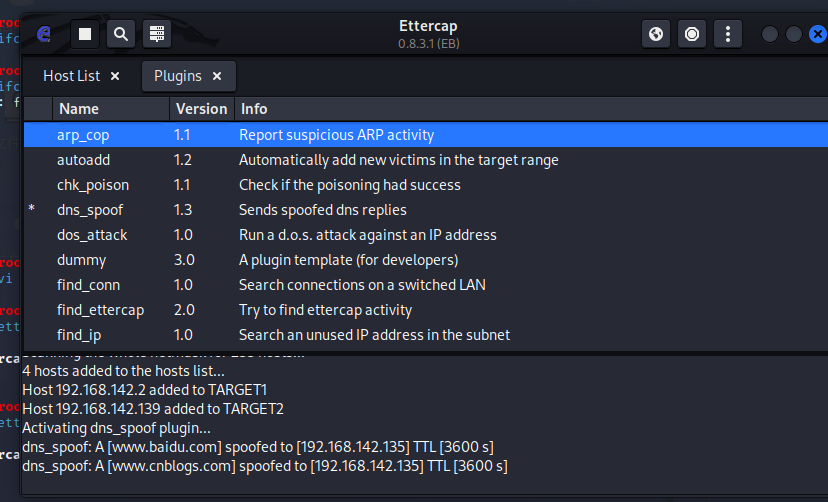This screenshot has height=502, width=828.
Task: Open the three-dot Ettercap menu
Action: pos(728,34)
